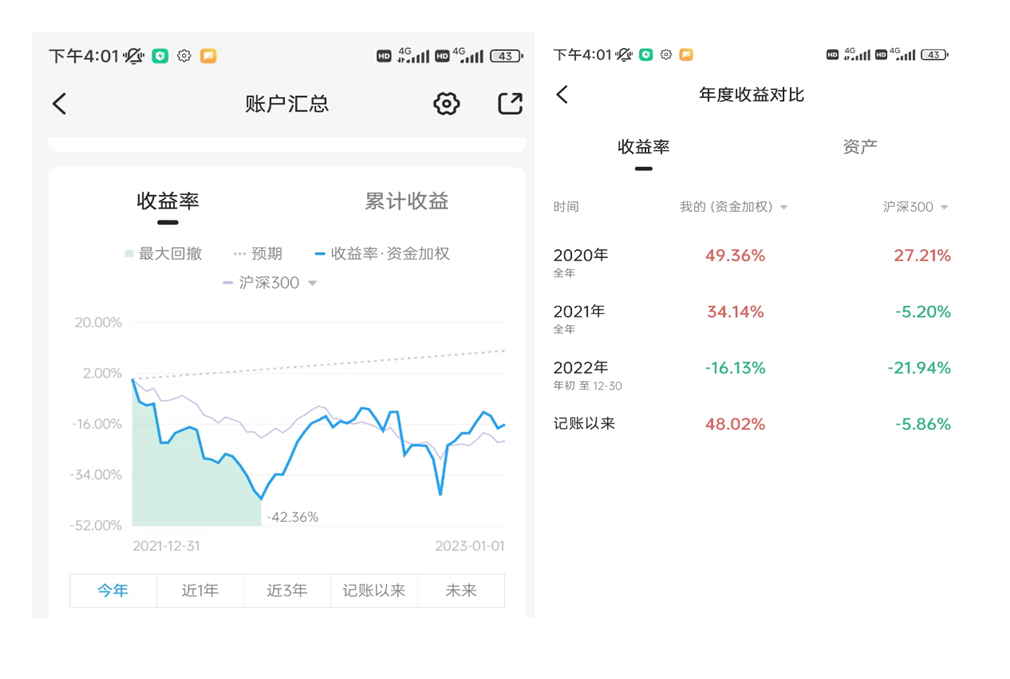The height and width of the screenshot is (679, 1010).
Task: Go back from 年度收益对比 screen
Action: click(x=562, y=94)
